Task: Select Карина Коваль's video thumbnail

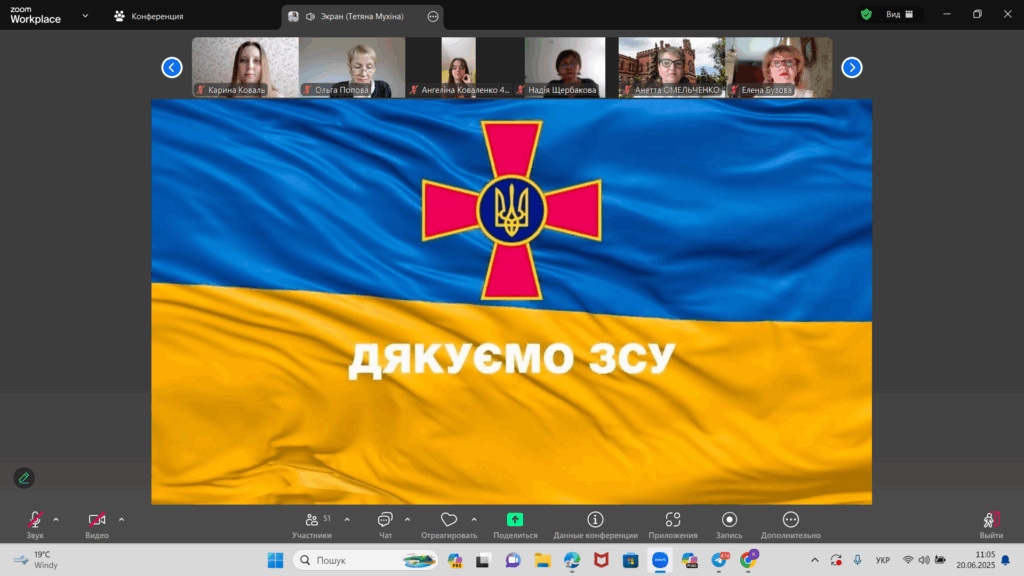Action: click(x=246, y=67)
